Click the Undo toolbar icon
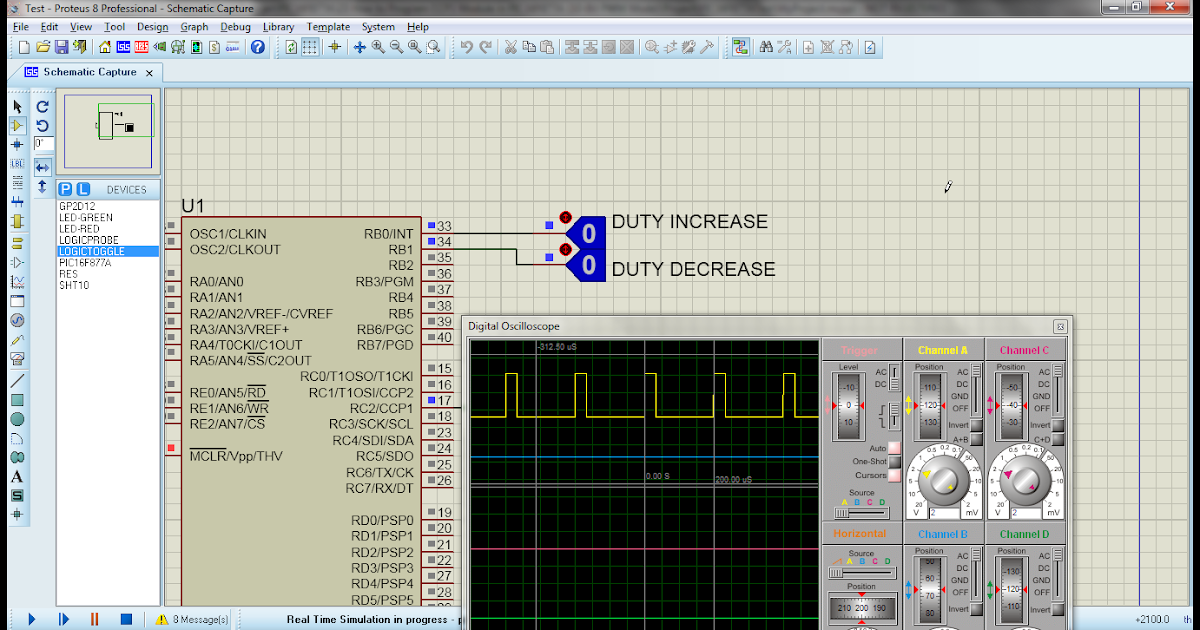This screenshot has height=630, width=1200. pyautogui.click(x=467, y=47)
